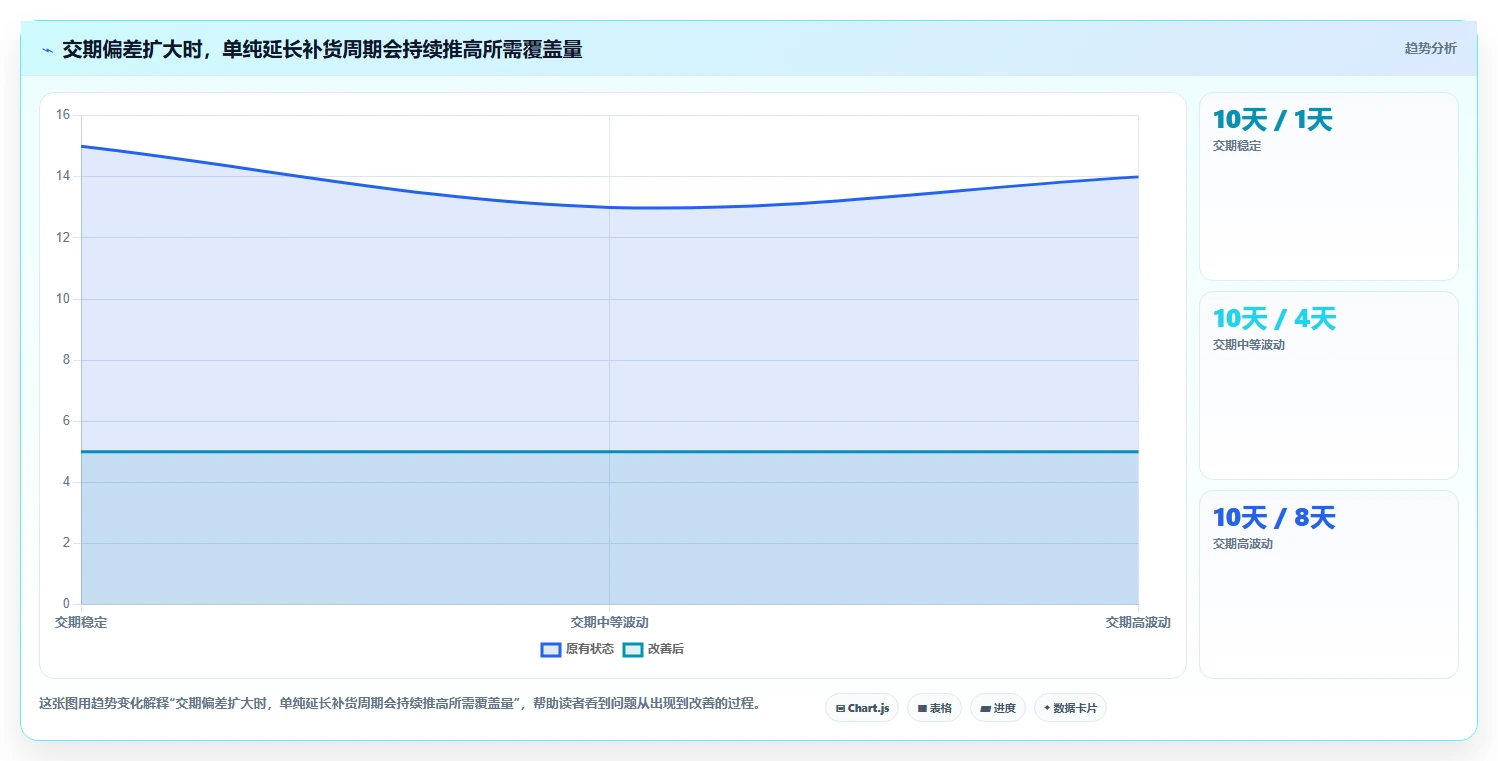Screen dimensions: 1498x761
Task: Click the y-axis value 0
Action: (66, 604)
